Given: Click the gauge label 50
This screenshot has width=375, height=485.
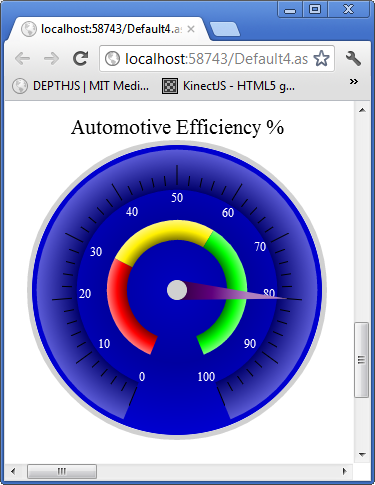Looking at the screenshot, I should pos(177,198).
